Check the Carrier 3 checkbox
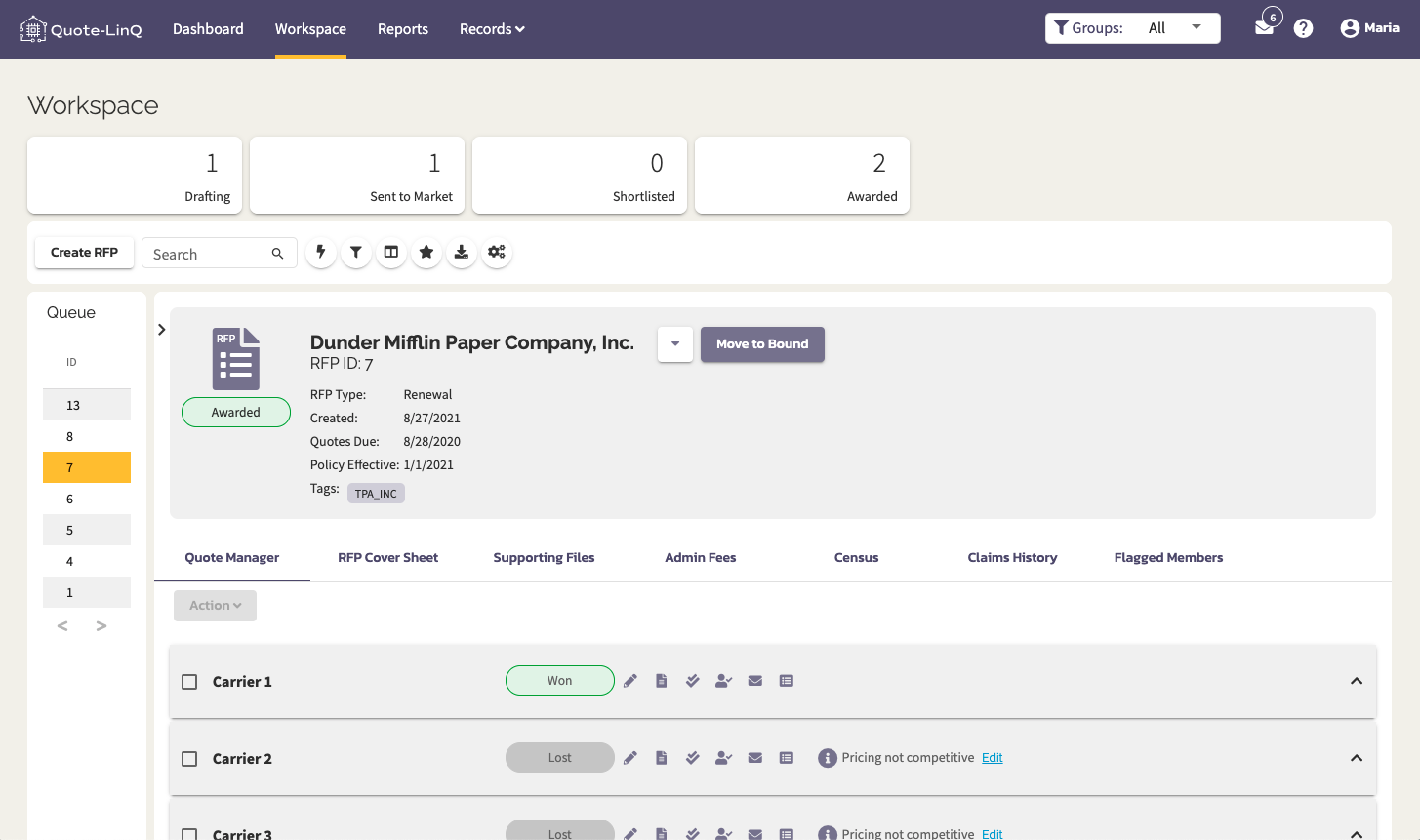The width and height of the screenshot is (1420, 840). click(189, 834)
